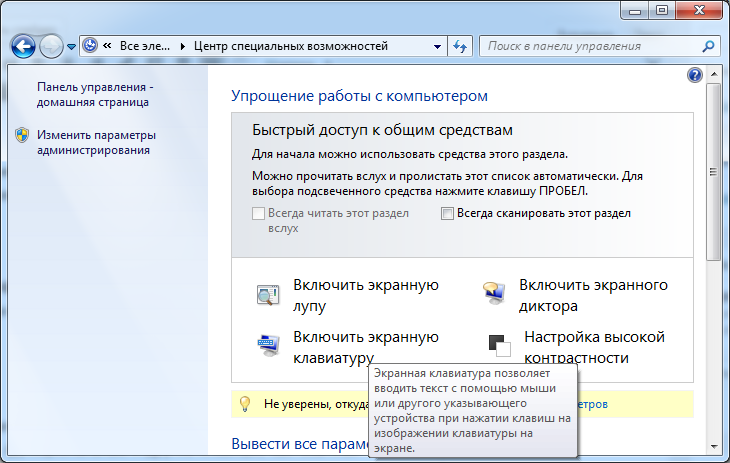Select 'Центр специальных возможностей' breadcrumb
730x463 pixels.
(291, 46)
